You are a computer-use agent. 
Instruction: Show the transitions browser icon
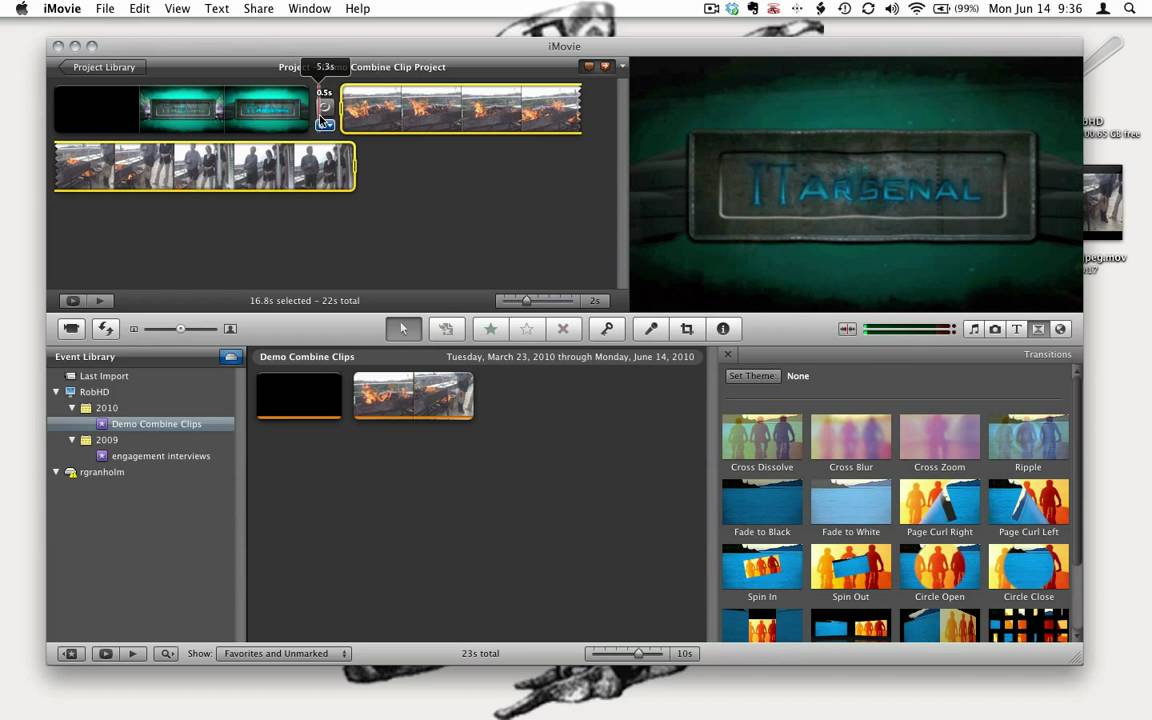[1038, 329]
